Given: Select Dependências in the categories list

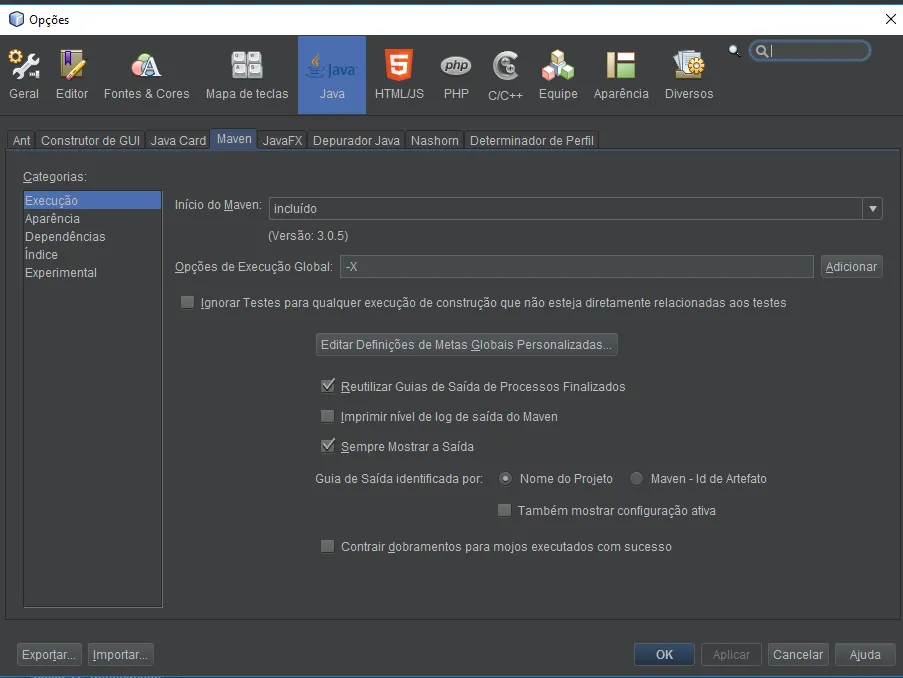Looking at the screenshot, I should 65,237.
